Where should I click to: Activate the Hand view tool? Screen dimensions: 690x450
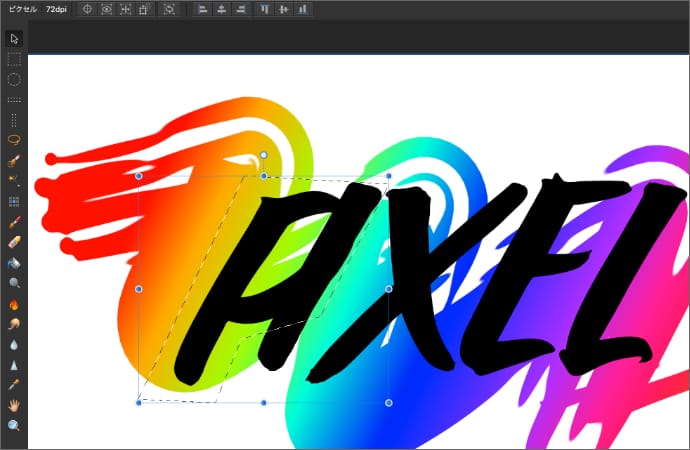pyautogui.click(x=14, y=405)
